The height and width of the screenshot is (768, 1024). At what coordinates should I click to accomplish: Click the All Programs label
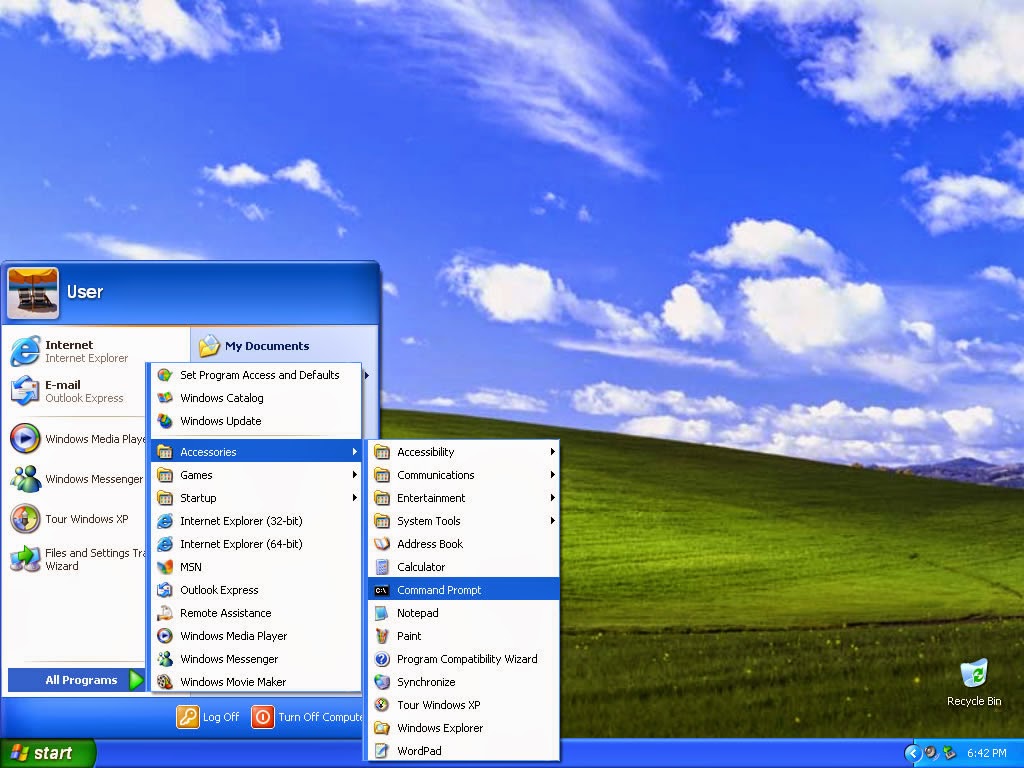pos(81,680)
